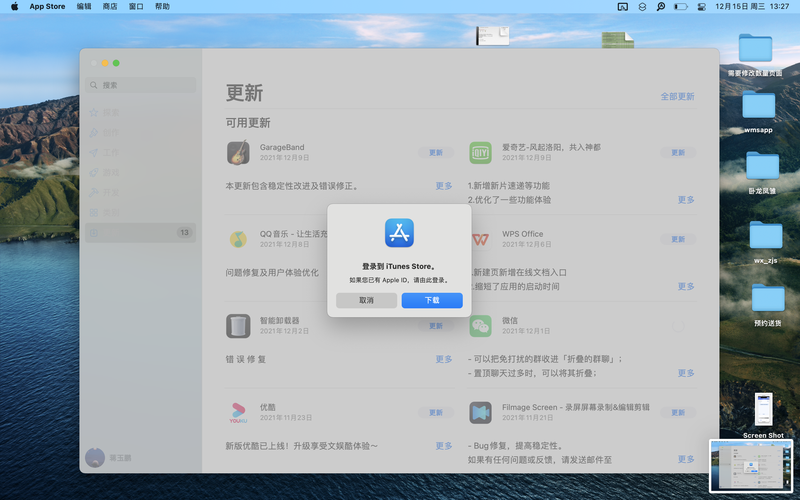Click the Filmage Screen app icon

480,412
